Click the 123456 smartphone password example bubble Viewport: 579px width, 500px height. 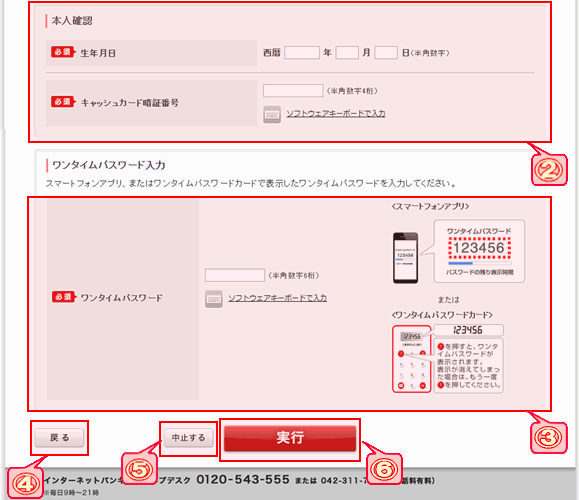click(479, 251)
